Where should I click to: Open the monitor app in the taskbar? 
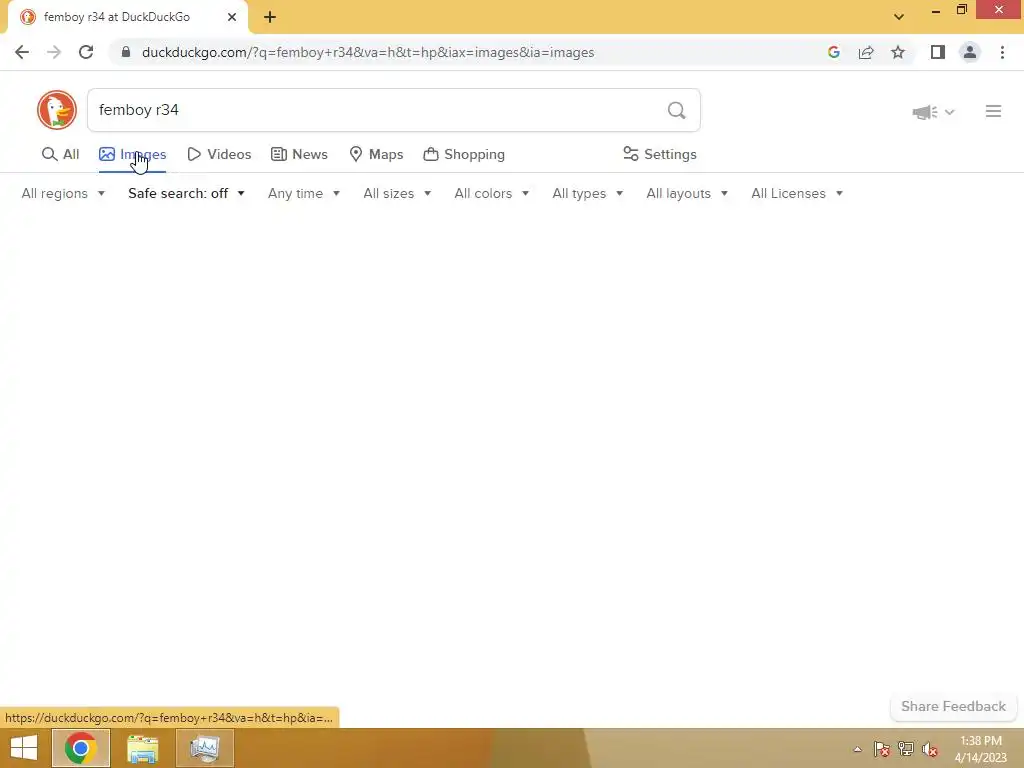click(205, 748)
